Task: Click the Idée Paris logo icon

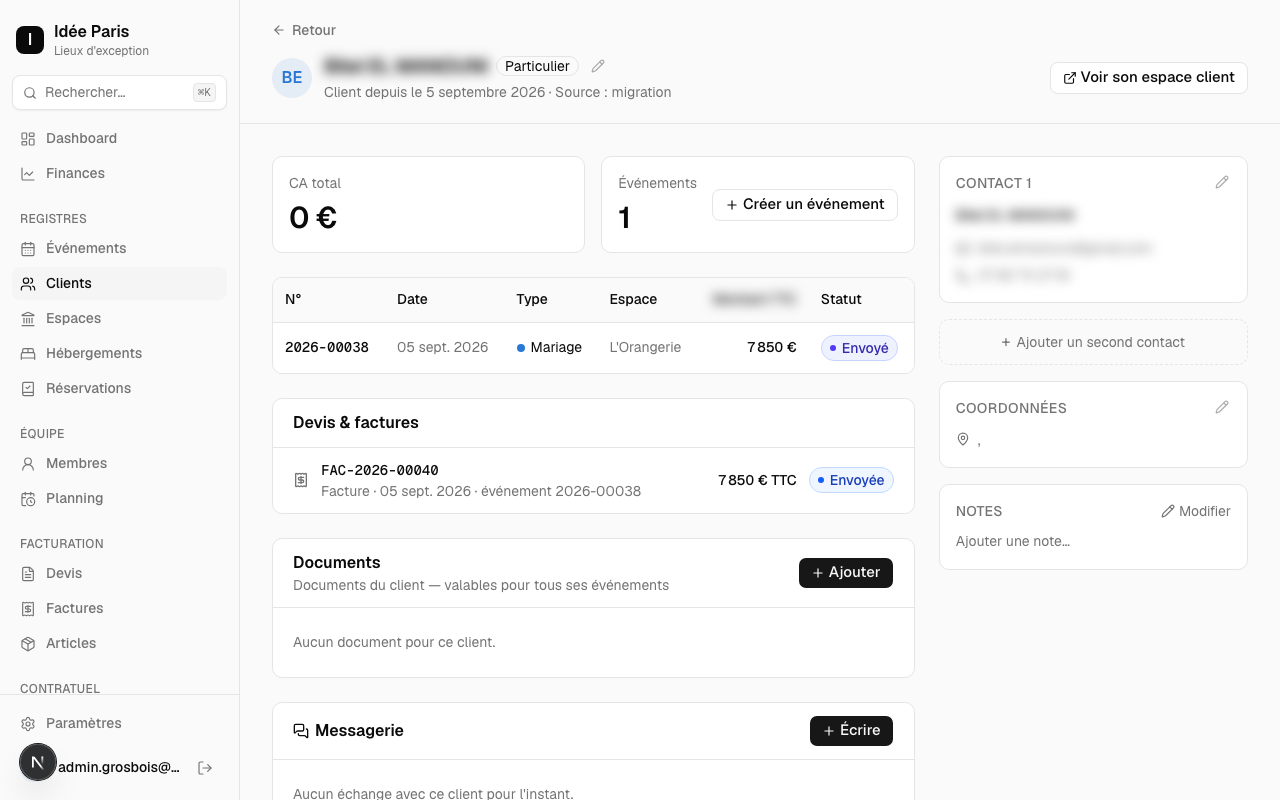Action: click(30, 40)
